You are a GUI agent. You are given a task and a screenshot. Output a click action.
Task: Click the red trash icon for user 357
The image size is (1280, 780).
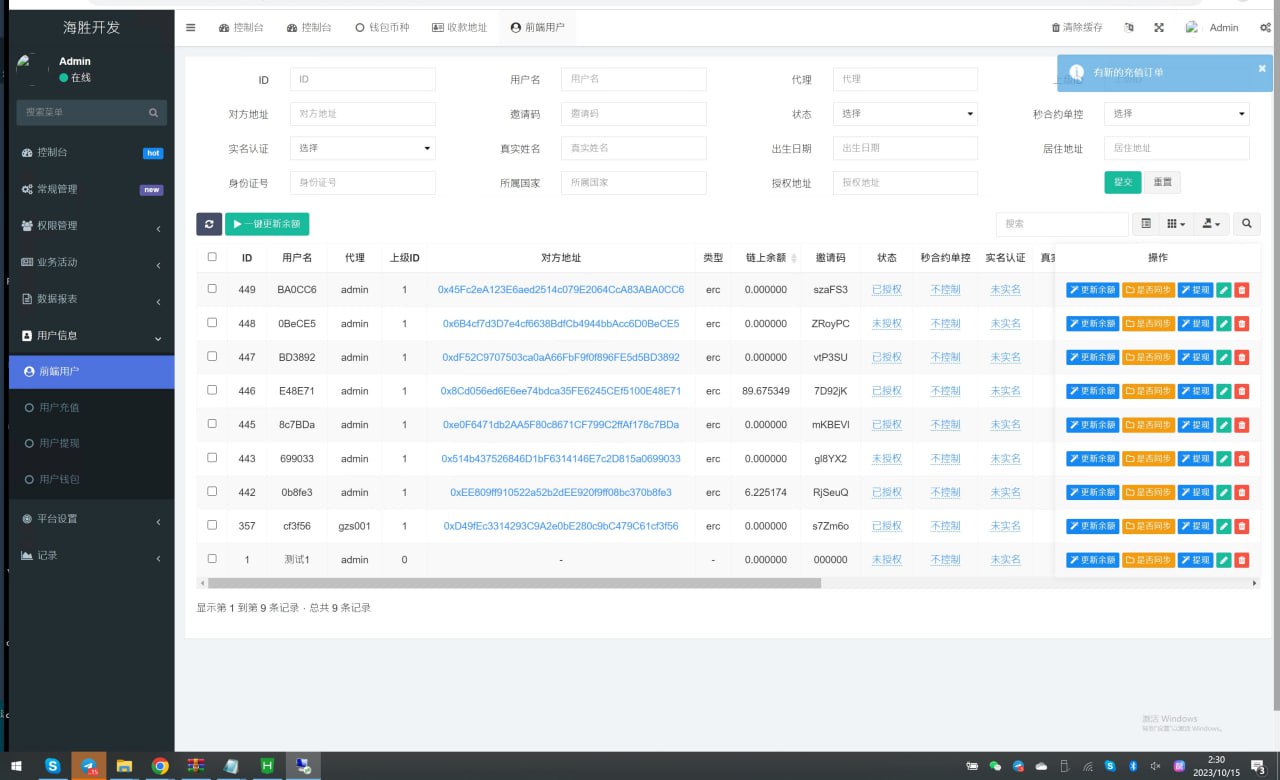click(1241, 526)
